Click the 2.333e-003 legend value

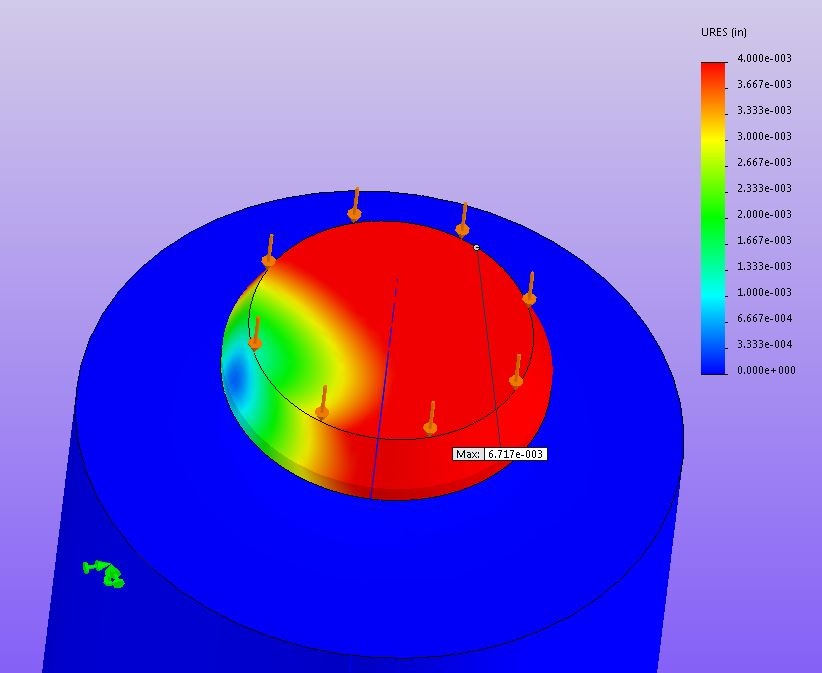pyautogui.click(x=764, y=188)
